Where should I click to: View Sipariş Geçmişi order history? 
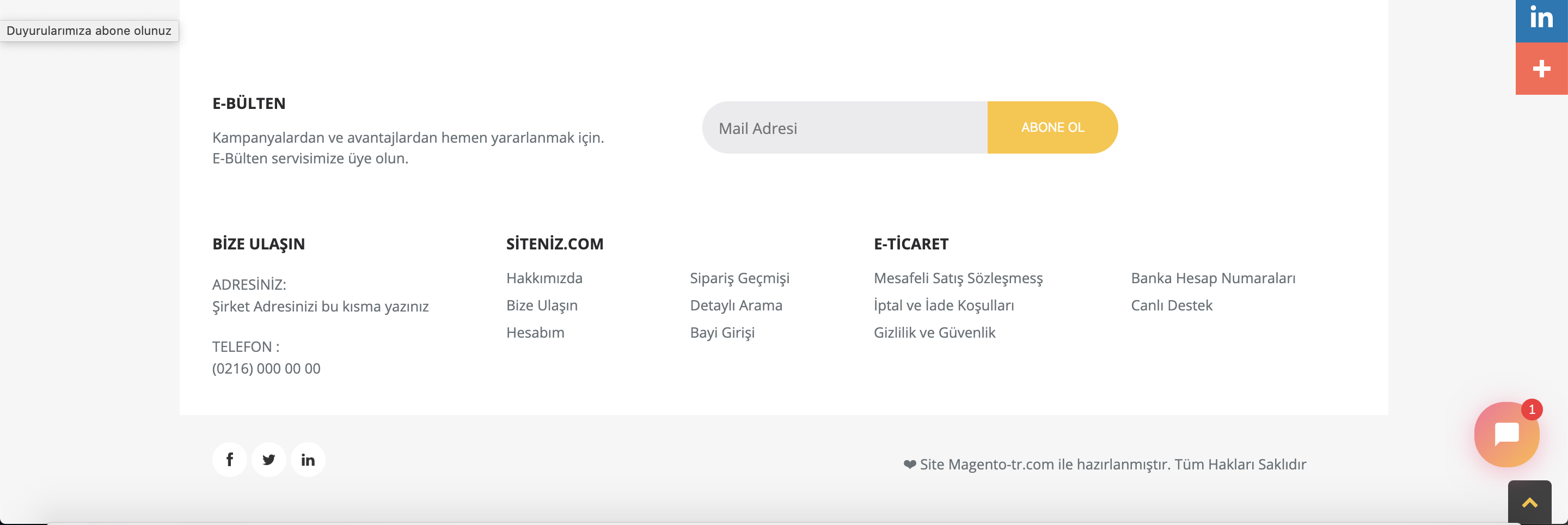[739, 278]
